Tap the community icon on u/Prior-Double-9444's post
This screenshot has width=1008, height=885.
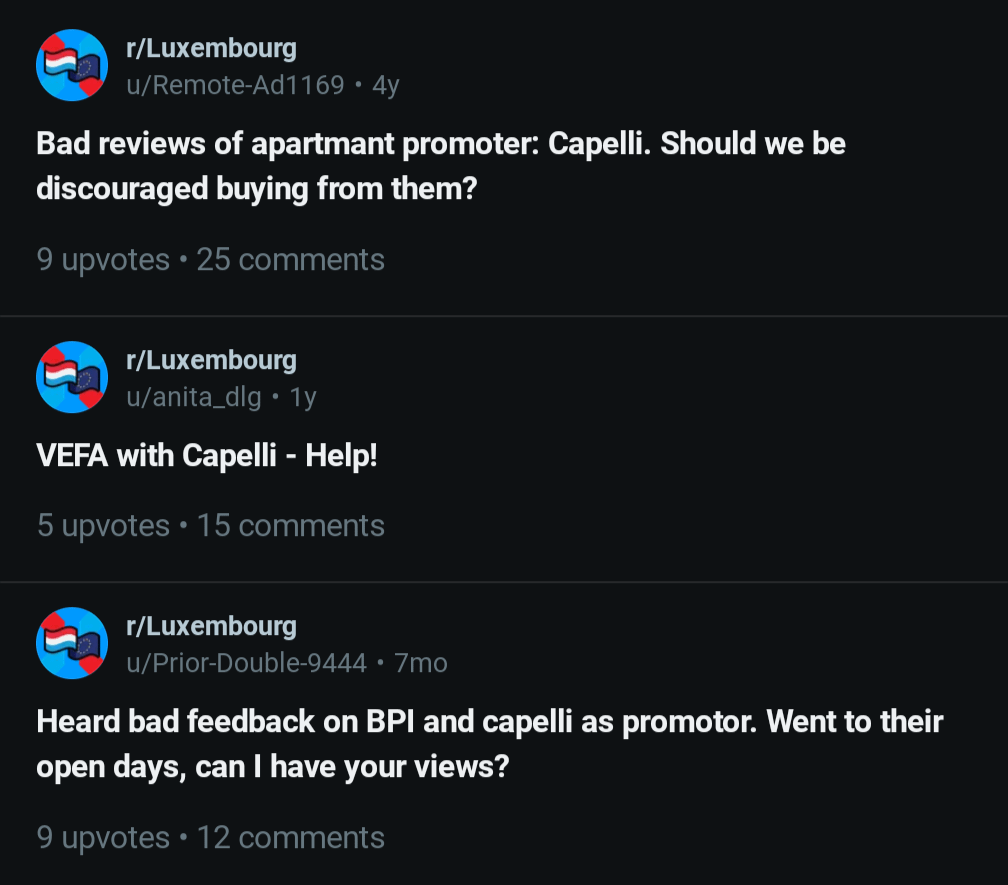[71, 643]
